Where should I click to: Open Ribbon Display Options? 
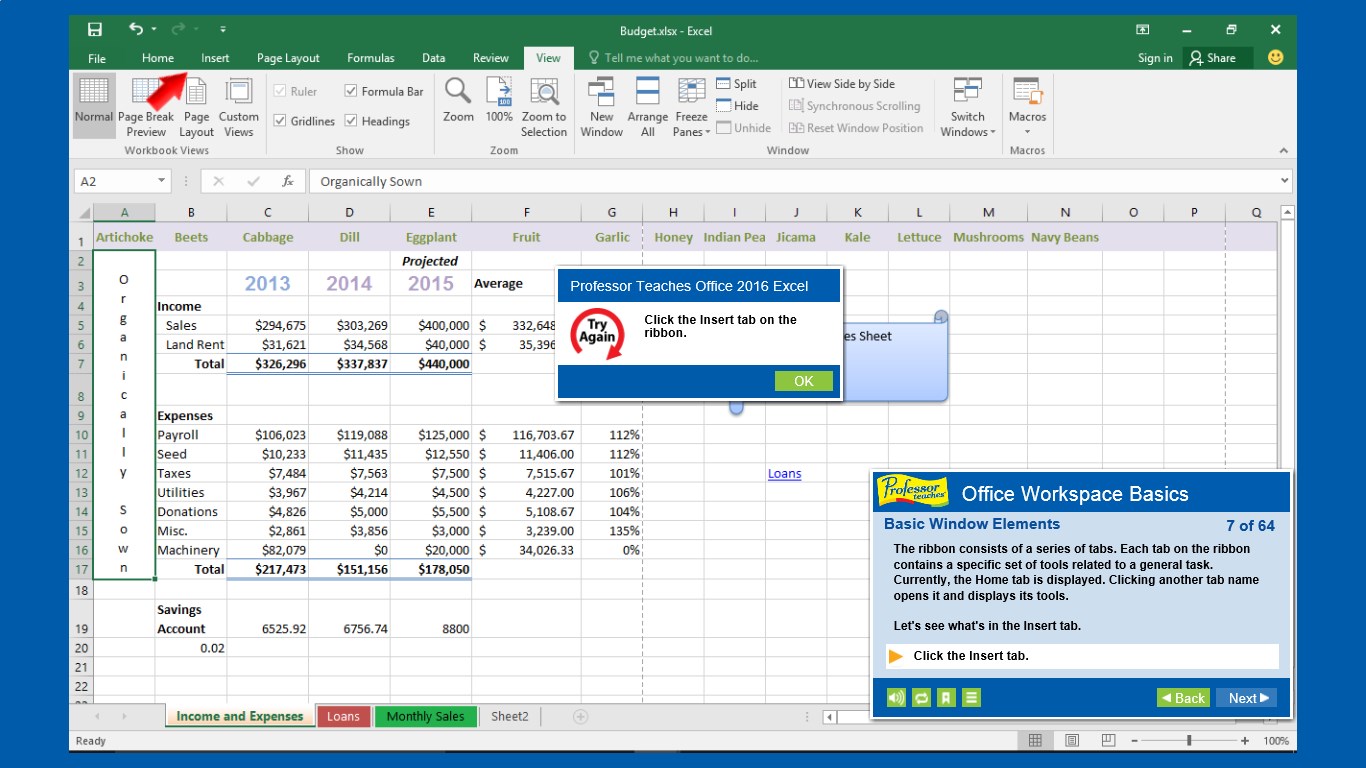click(x=1142, y=30)
